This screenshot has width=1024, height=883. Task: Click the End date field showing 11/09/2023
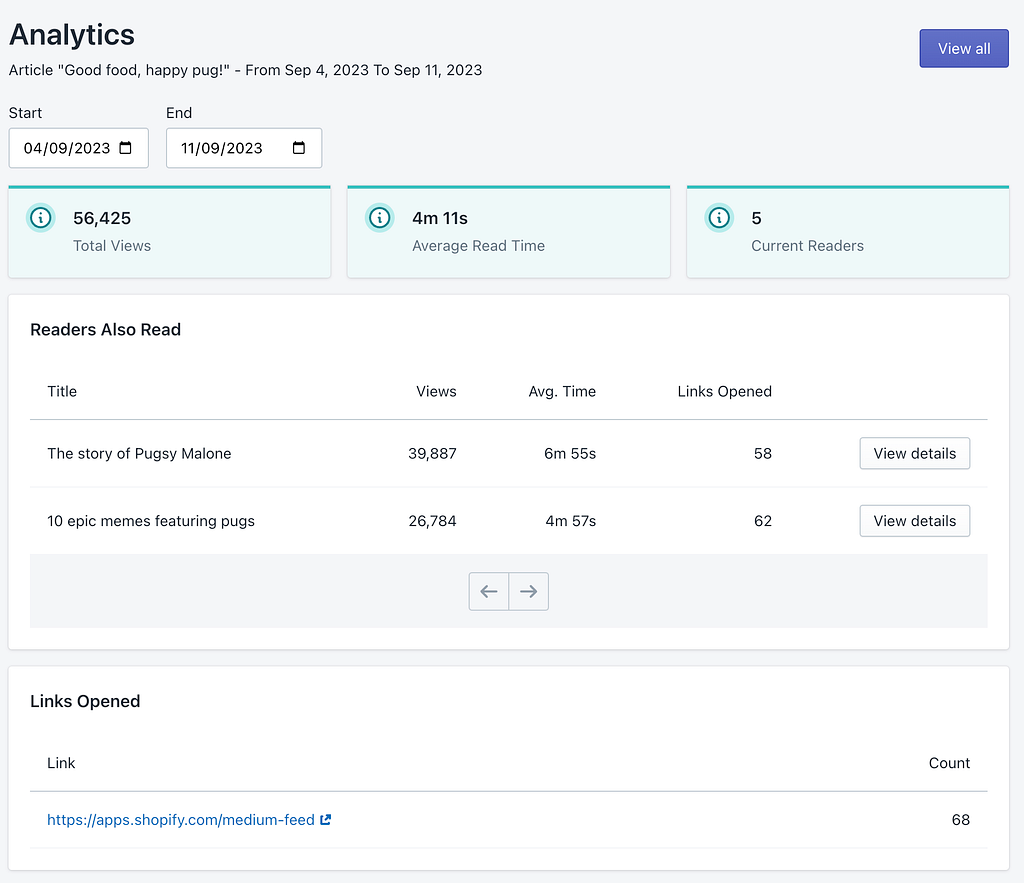222,148
